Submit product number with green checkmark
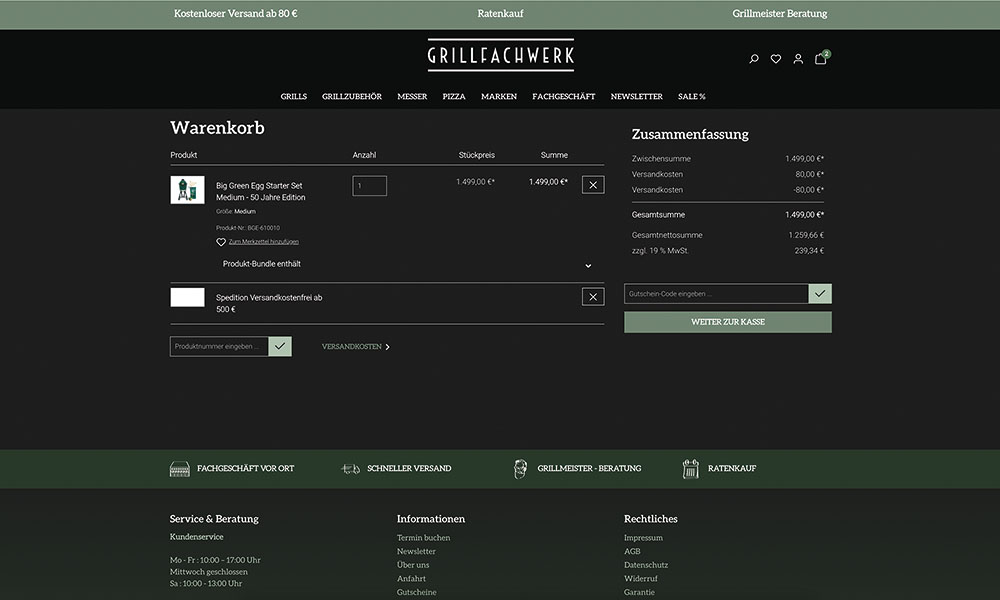Screen dimensions: 1000x600 [x=280, y=346]
